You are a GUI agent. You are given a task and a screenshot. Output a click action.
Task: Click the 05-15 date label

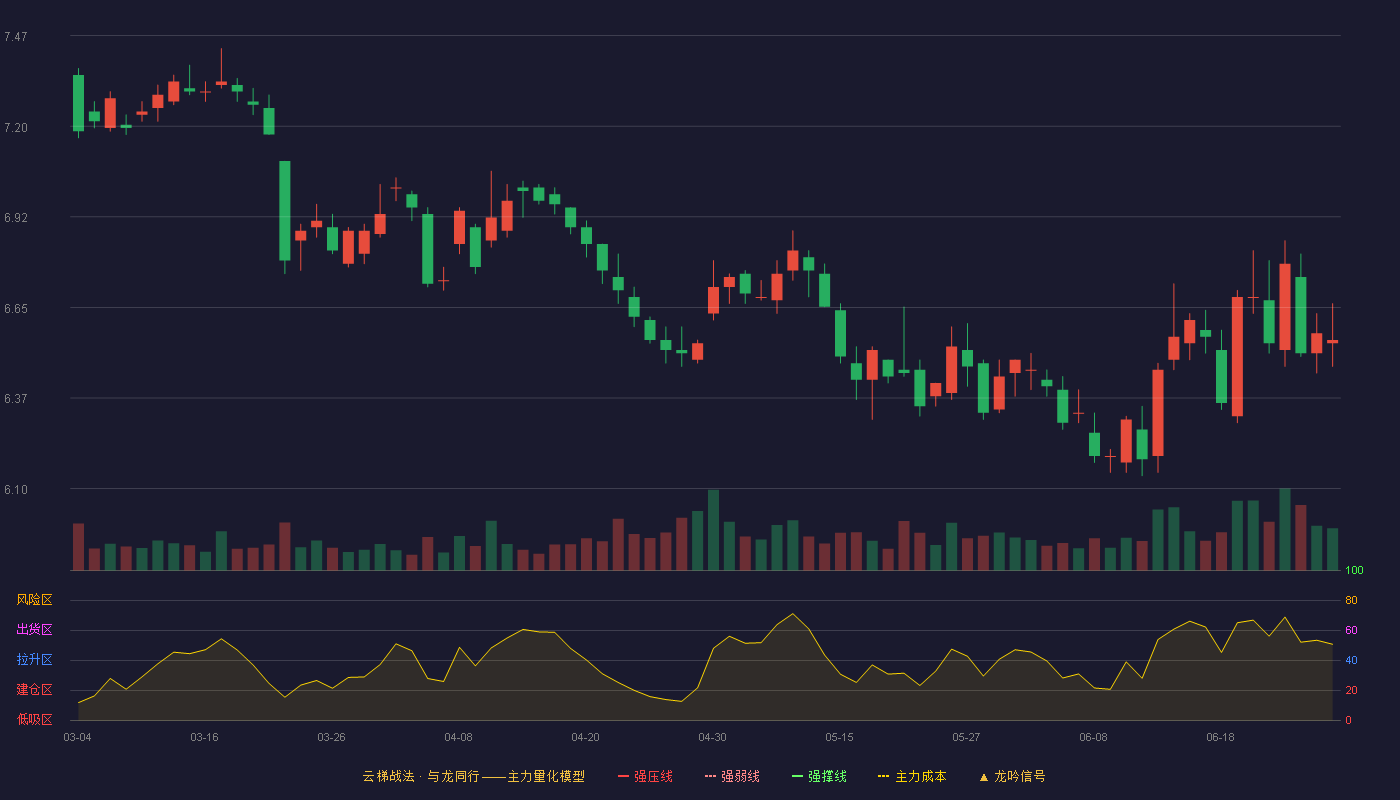(839, 737)
